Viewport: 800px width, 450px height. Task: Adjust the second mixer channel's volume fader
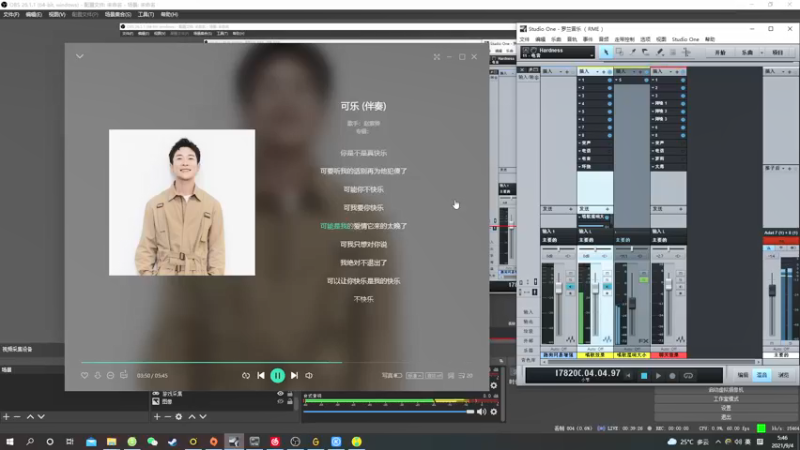tap(595, 288)
